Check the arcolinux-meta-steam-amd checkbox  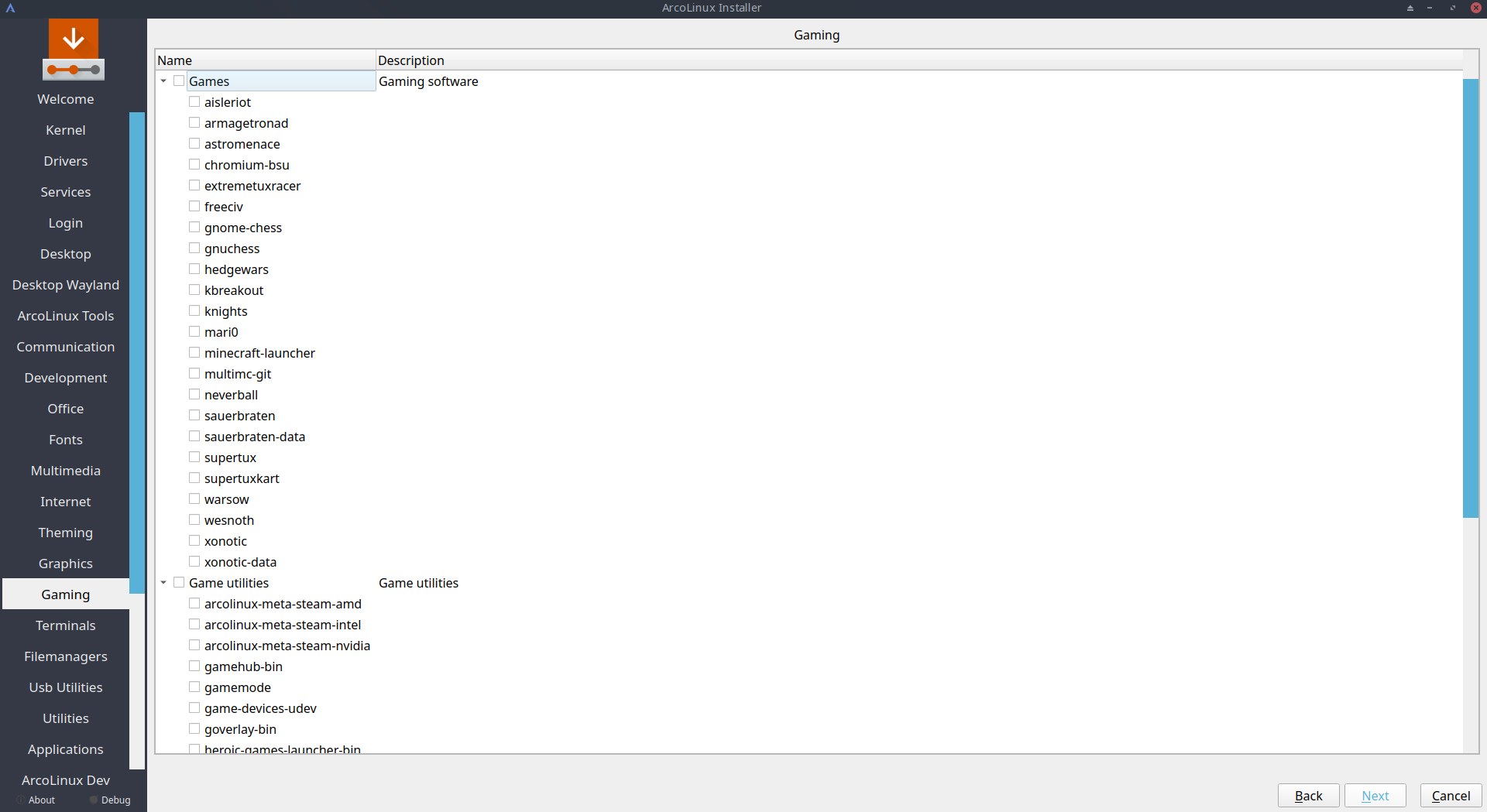click(x=194, y=604)
